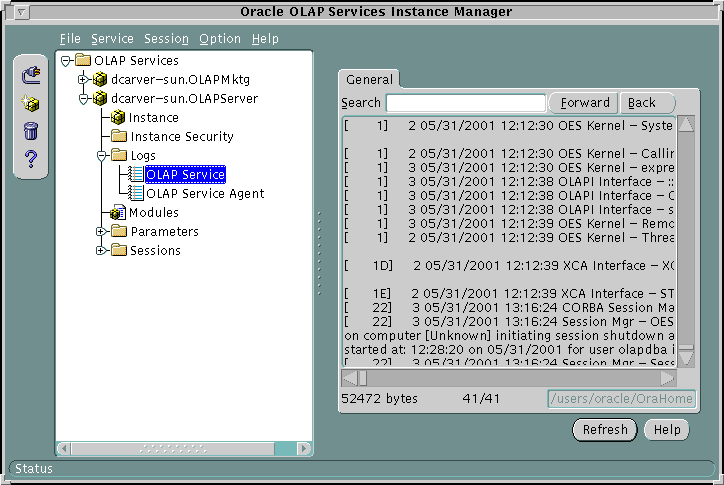Select the Modules tree item
The width and height of the screenshot is (724, 485).
(x=154, y=212)
